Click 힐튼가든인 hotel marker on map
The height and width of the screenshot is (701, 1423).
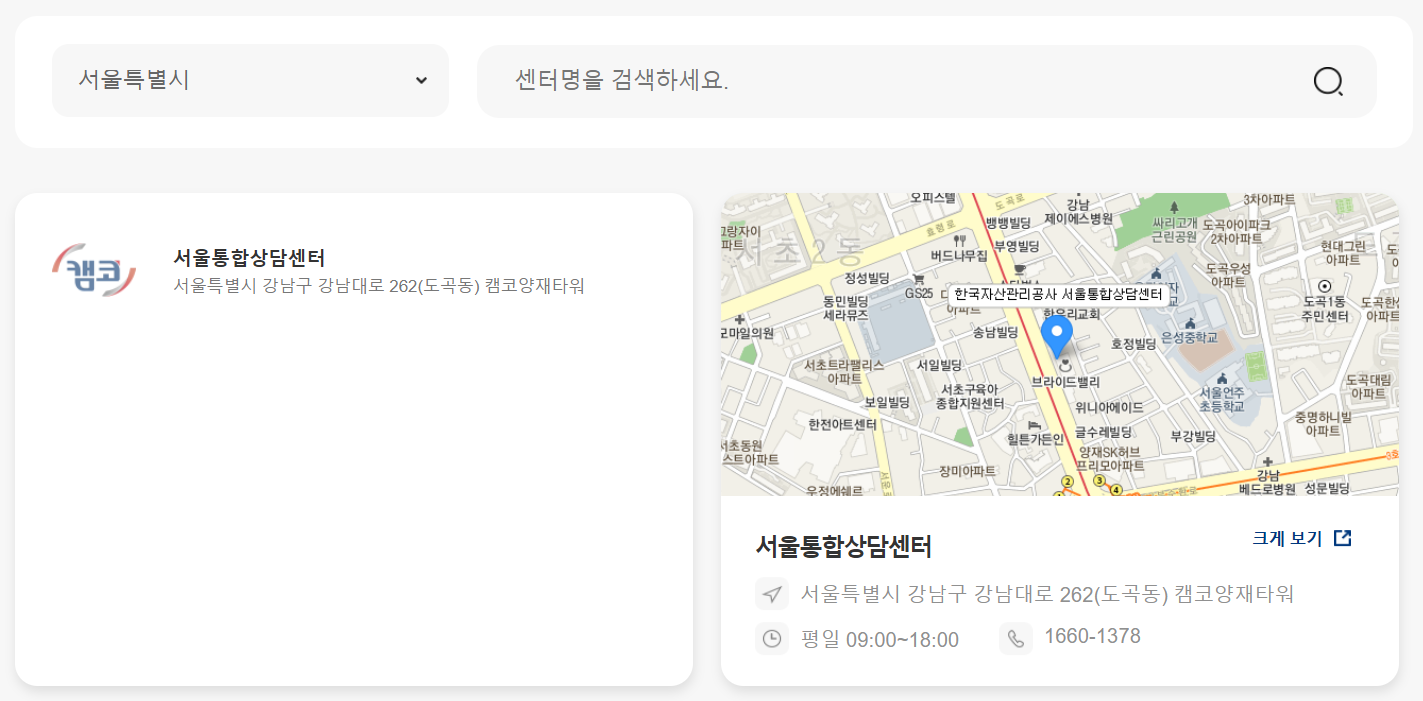tap(1035, 433)
